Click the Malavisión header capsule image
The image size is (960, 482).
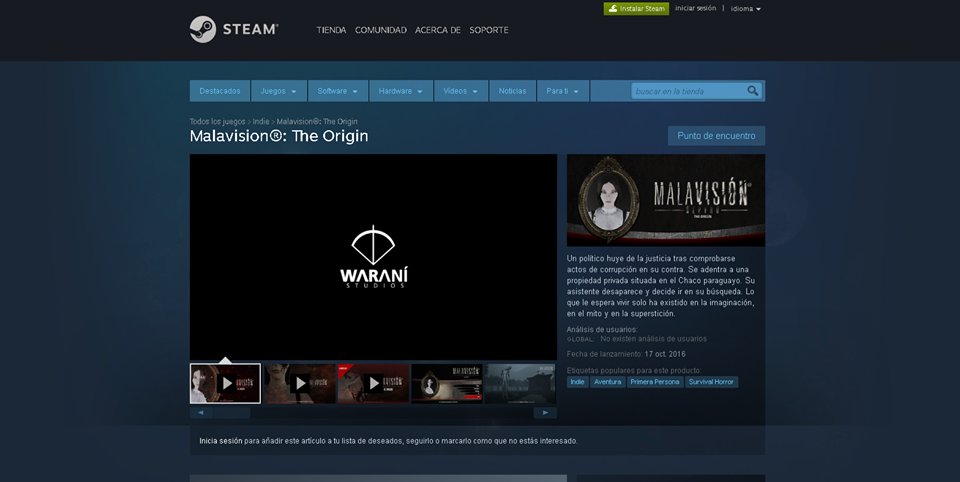[666, 200]
